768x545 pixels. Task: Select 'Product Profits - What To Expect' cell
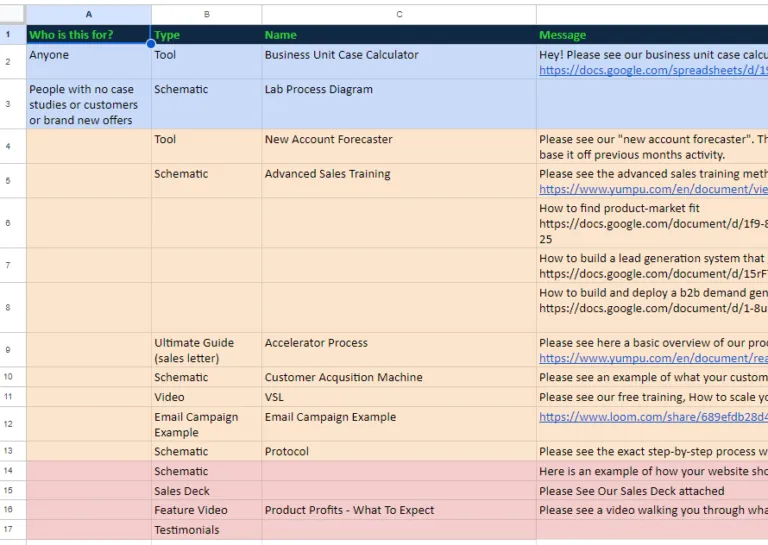399,510
